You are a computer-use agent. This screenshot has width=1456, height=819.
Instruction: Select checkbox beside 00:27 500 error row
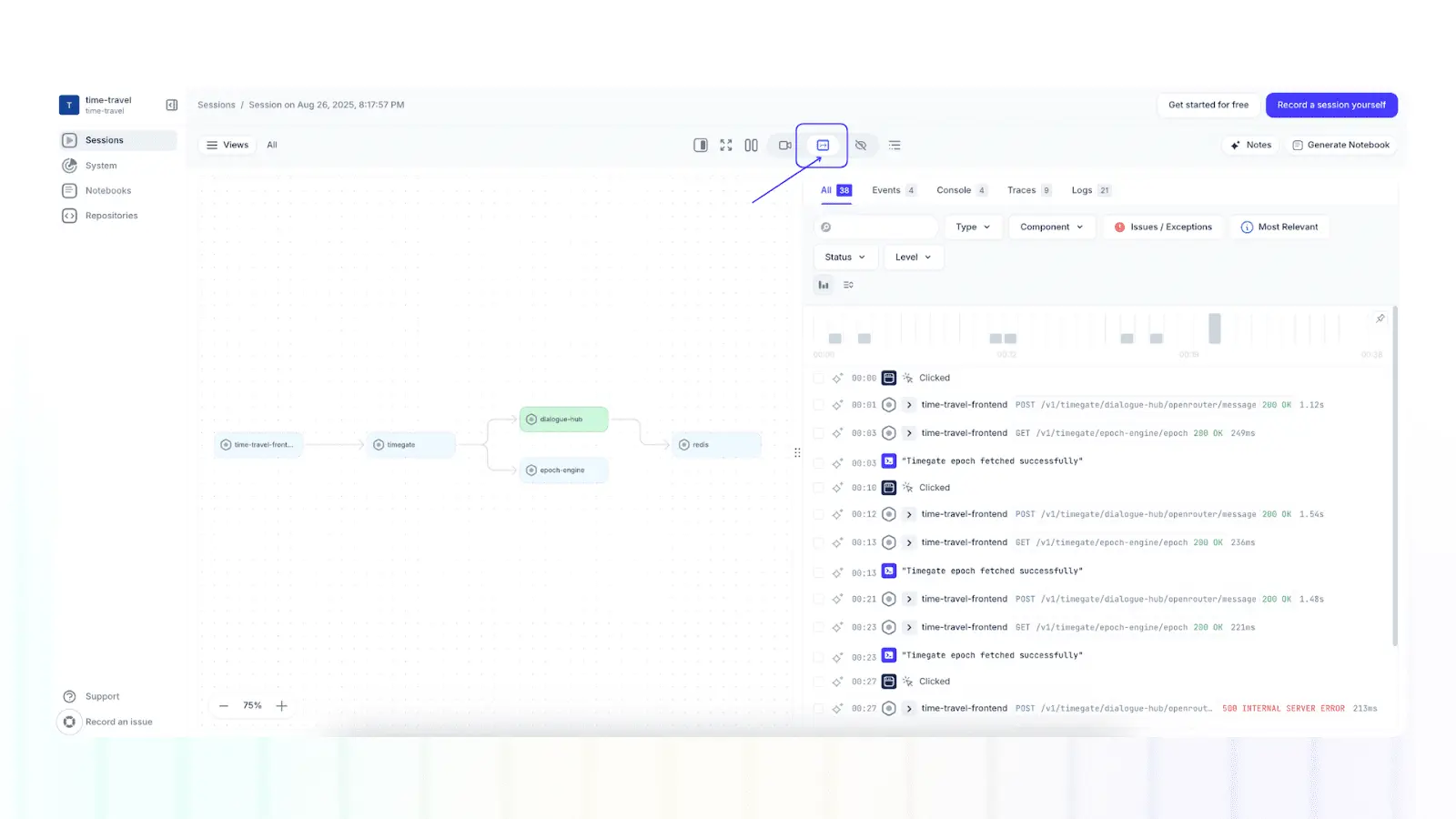(x=818, y=709)
